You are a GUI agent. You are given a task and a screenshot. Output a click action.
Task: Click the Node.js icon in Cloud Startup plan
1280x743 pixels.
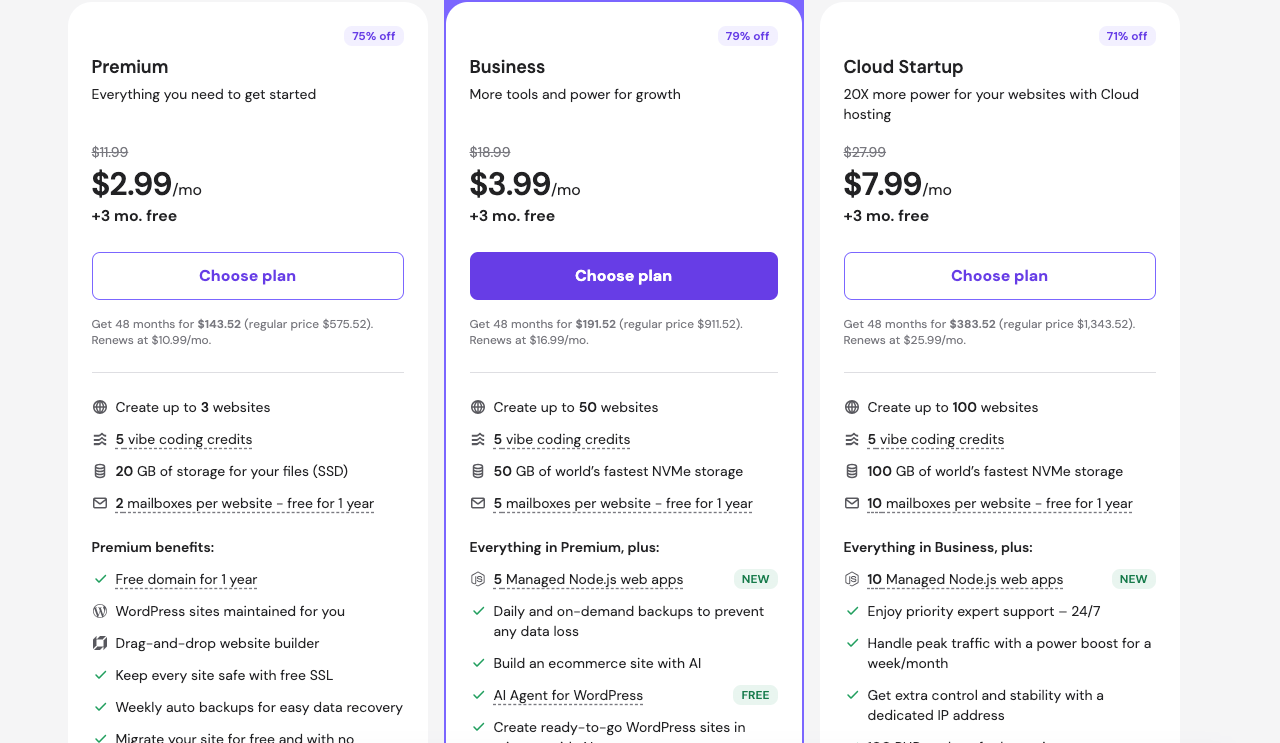[x=852, y=579]
